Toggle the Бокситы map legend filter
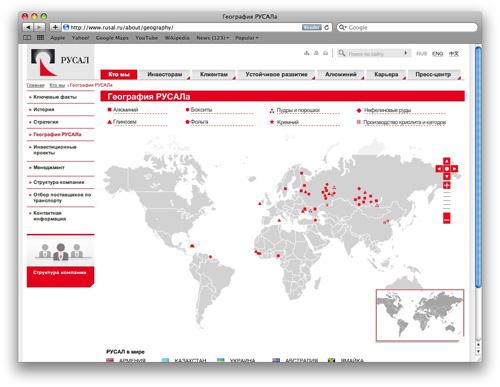The image size is (500, 387). (x=199, y=110)
